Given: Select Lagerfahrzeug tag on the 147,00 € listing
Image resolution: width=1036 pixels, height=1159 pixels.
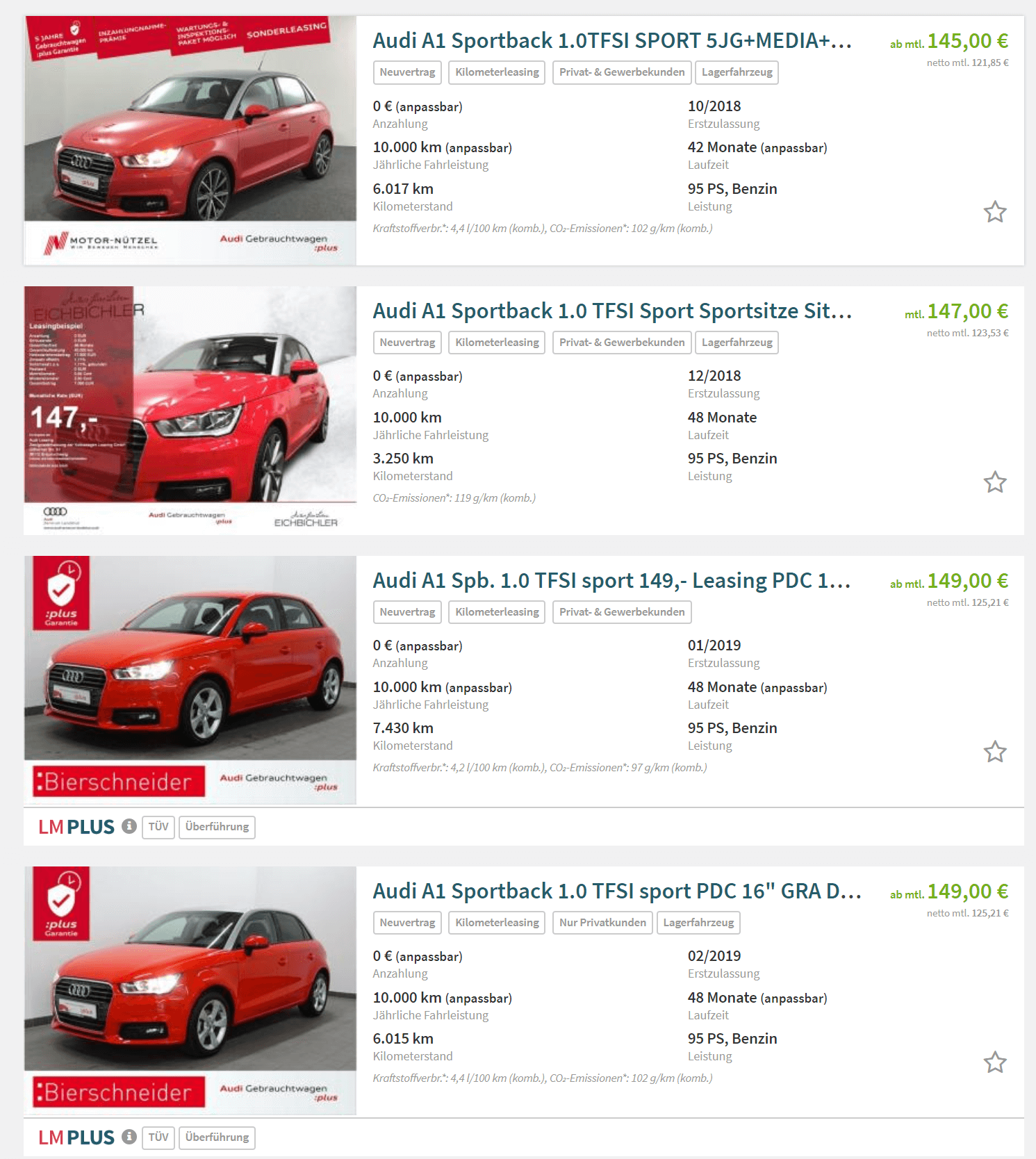Looking at the screenshot, I should pyautogui.click(x=737, y=343).
